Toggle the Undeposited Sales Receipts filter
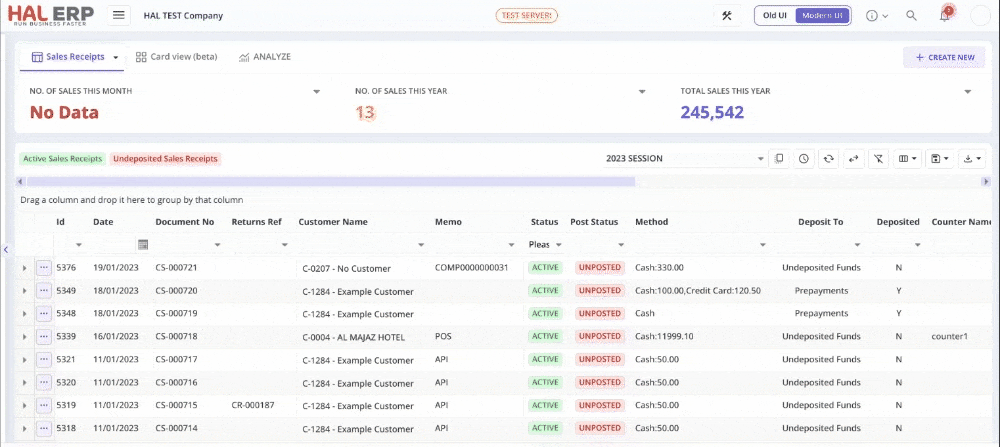 [x=165, y=159]
